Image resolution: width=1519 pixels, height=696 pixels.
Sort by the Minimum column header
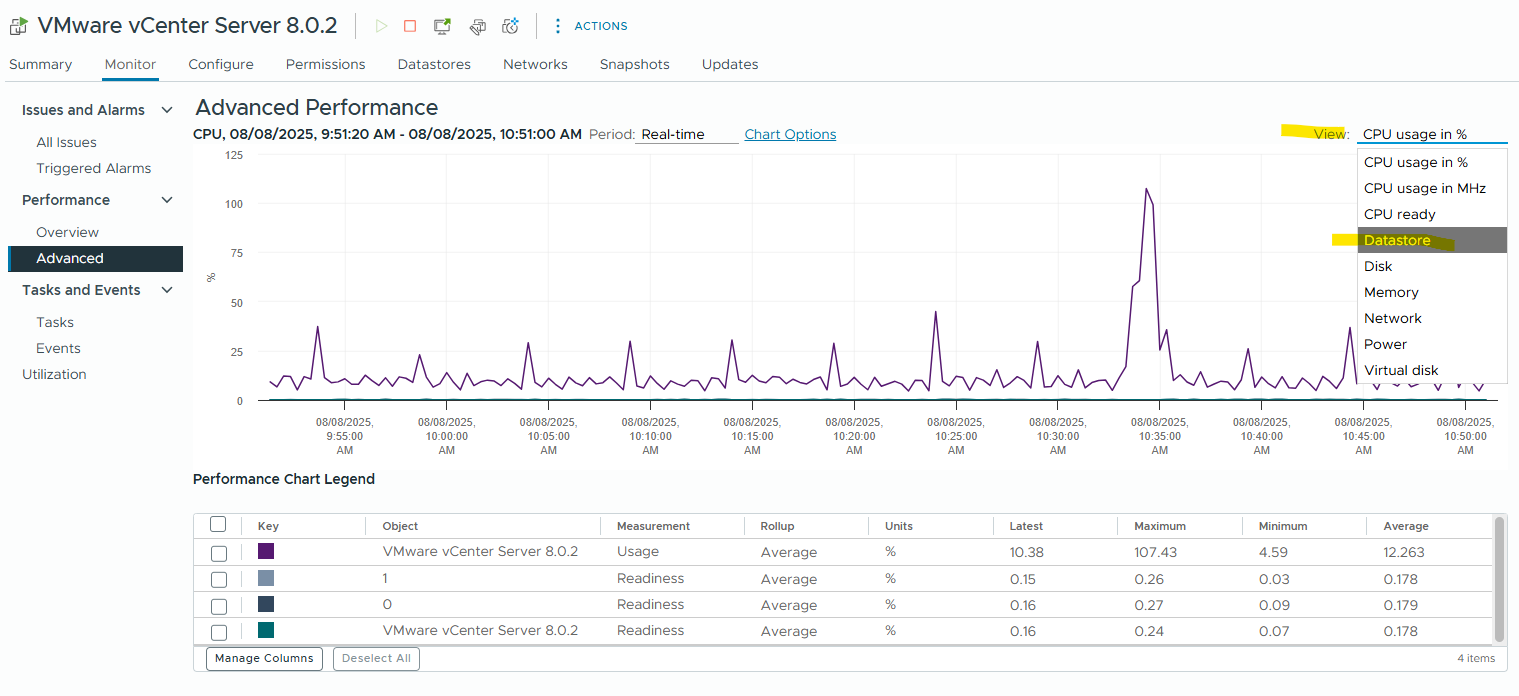pyautogui.click(x=1283, y=526)
